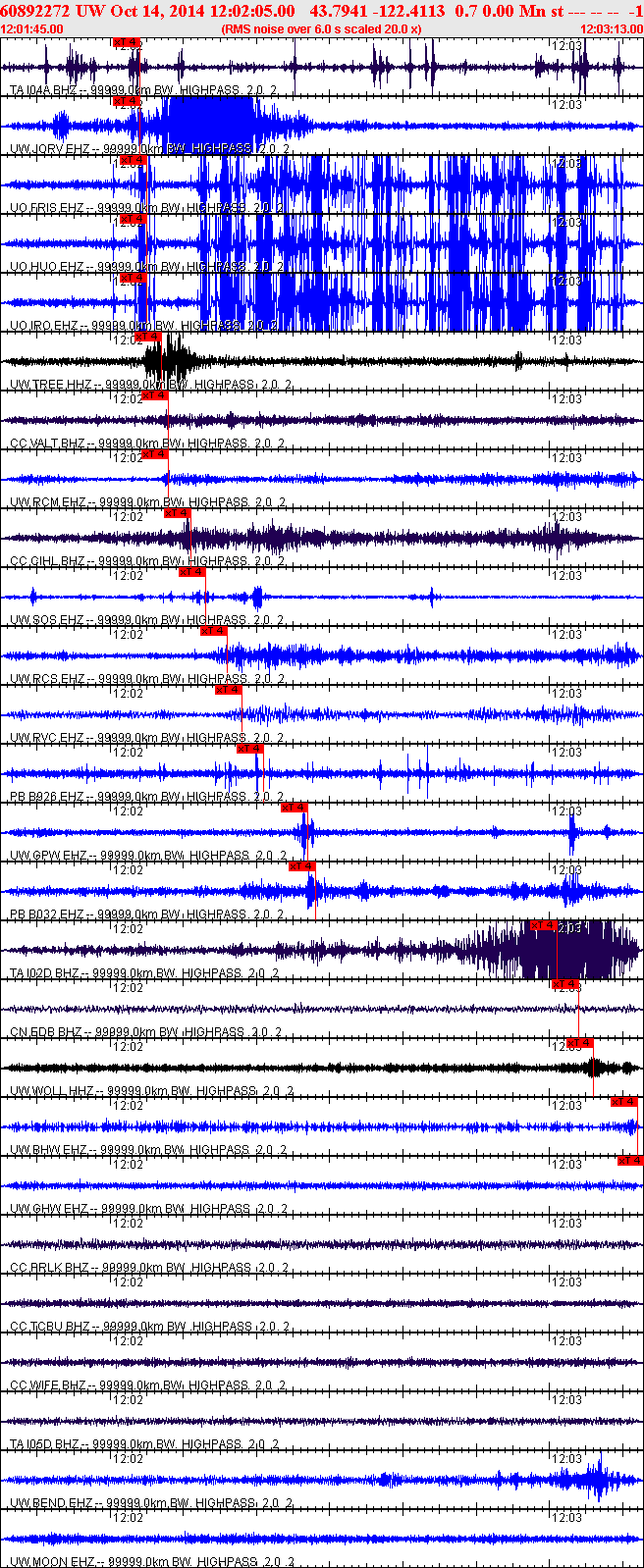This screenshot has width=644, height=1568.
Task: Click the coordinates 43.7941 -122.4113
Action: [377, 11]
